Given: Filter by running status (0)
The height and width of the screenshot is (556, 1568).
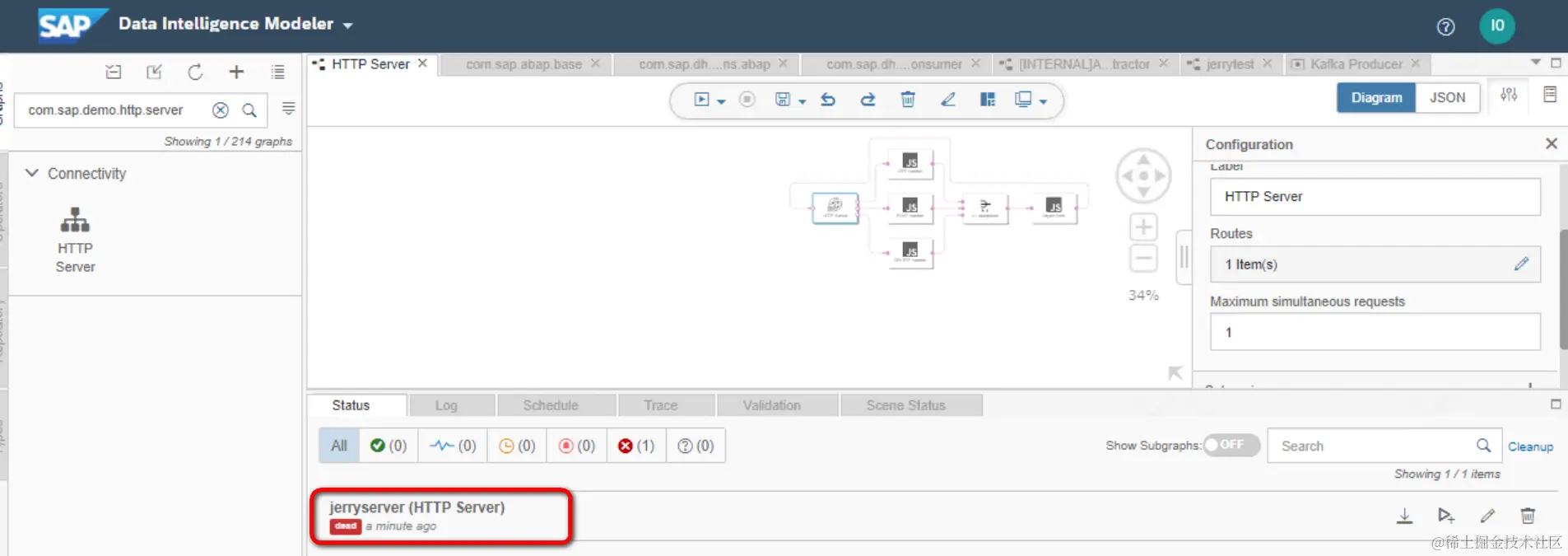Looking at the screenshot, I should tap(453, 446).
